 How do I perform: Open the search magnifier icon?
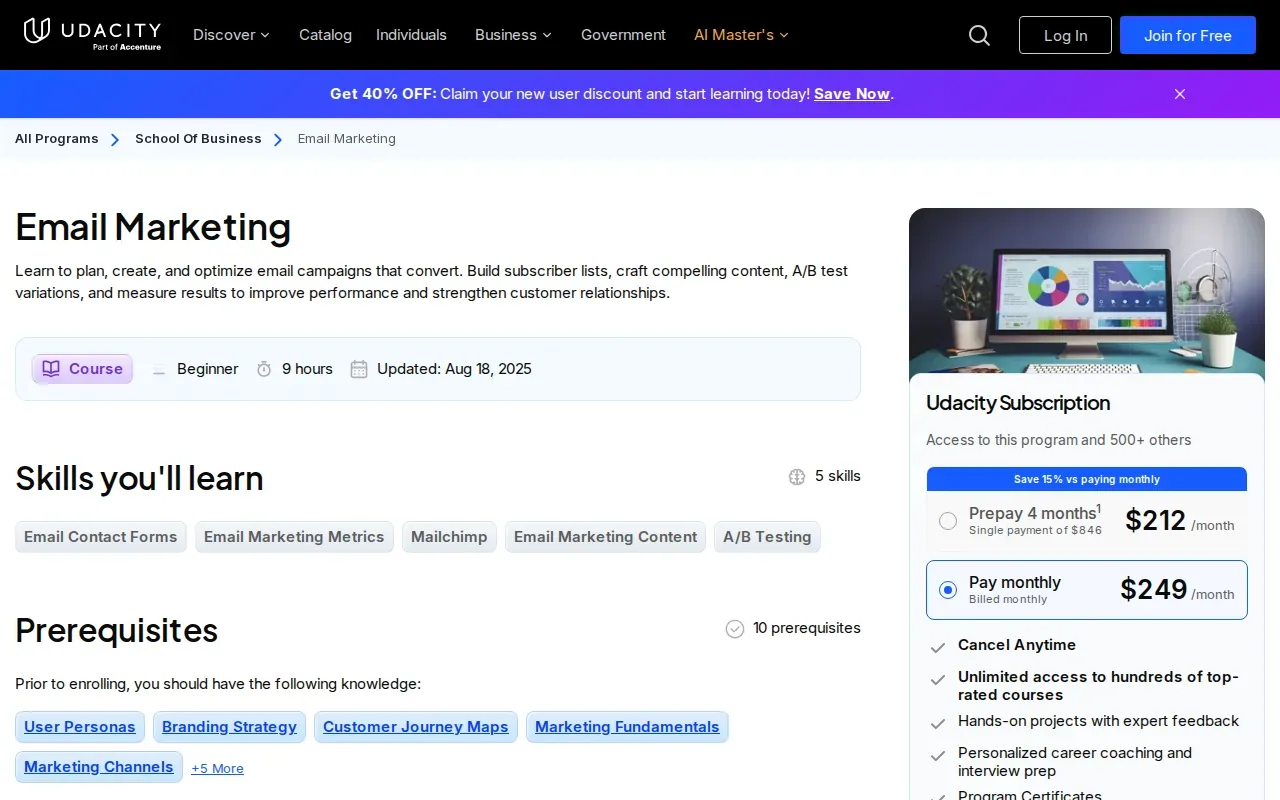(979, 35)
